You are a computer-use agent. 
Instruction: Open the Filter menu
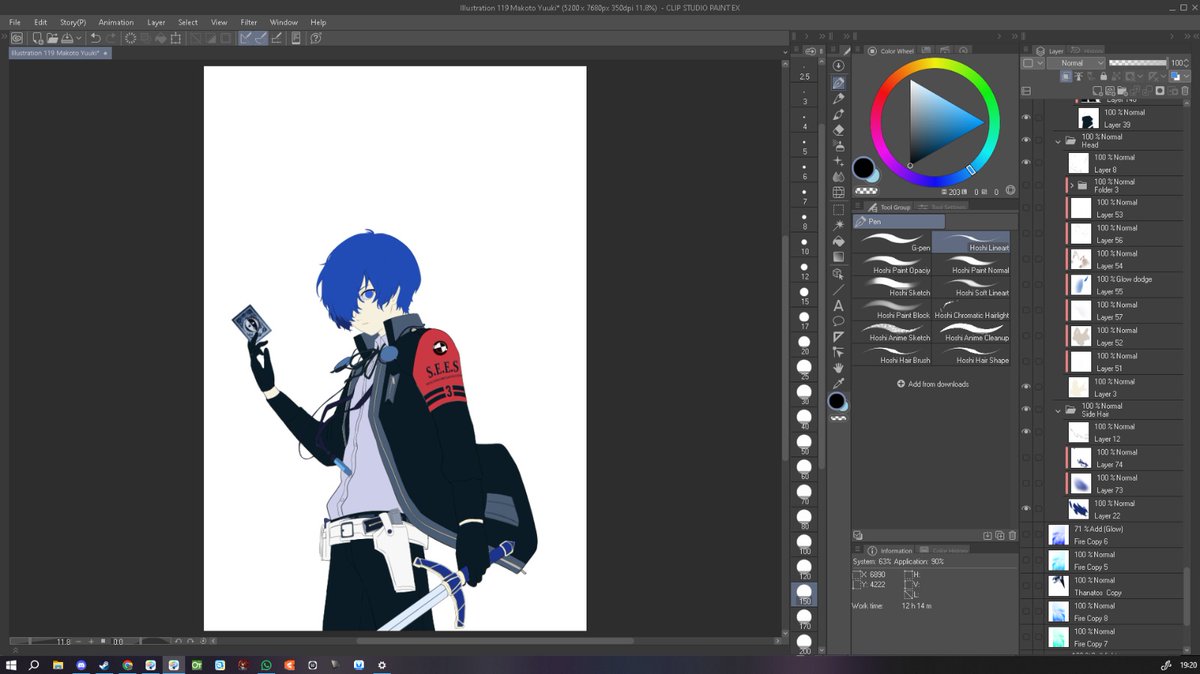[249, 22]
